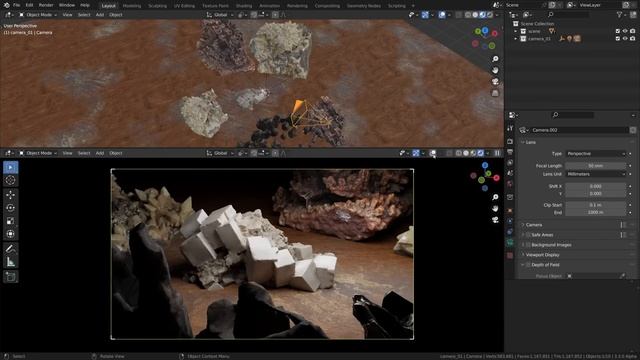This screenshot has width=640, height=360.
Task: Select the Add Cube tool in left toolbar
Action: pyautogui.click(x=11, y=277)
